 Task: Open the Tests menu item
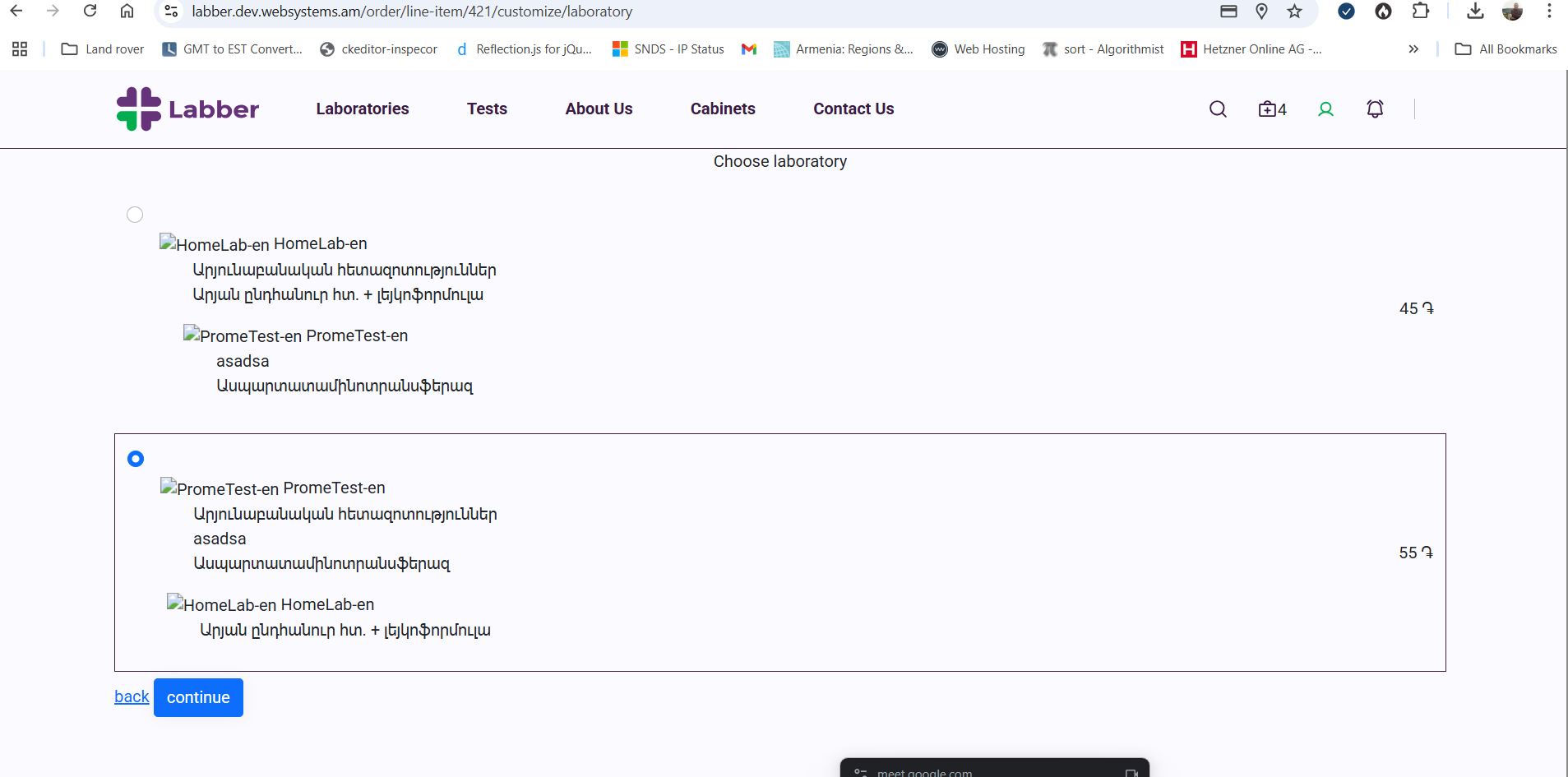pos(487,109)
